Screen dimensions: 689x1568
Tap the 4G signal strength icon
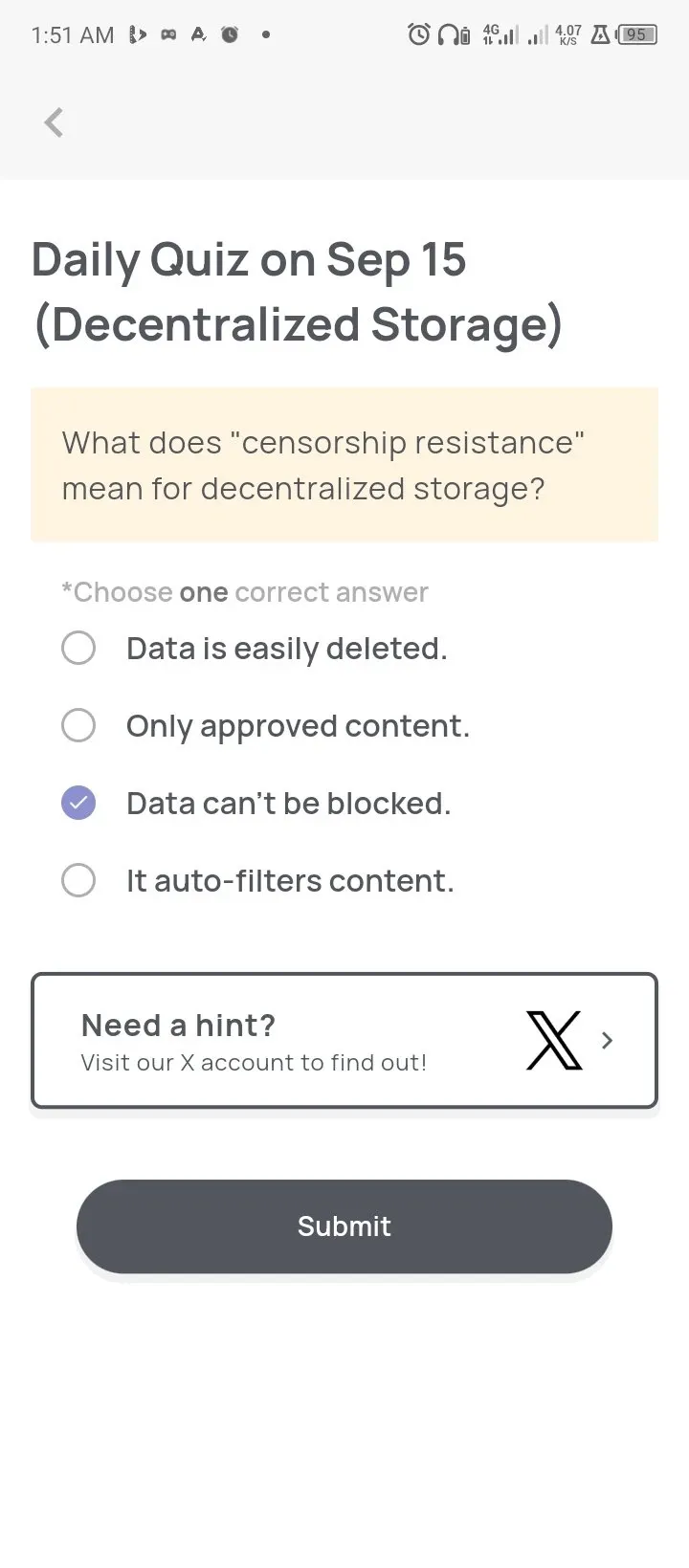point(500,35)
